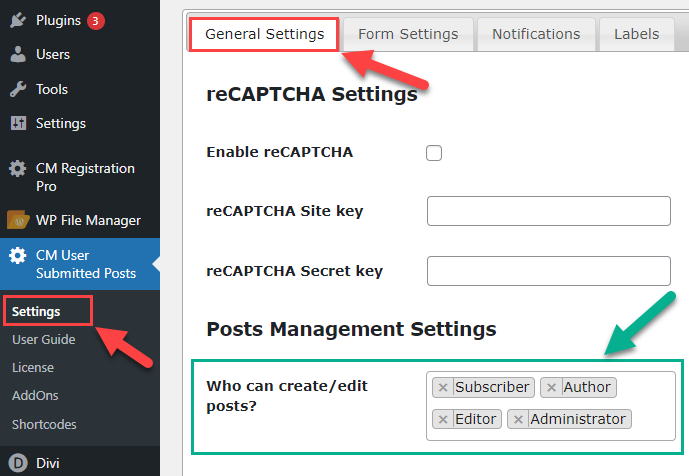Click the CM Registration Pro gear icon
Screen dimensions: 689x476
pyautogui.click(x=18, y=168)
